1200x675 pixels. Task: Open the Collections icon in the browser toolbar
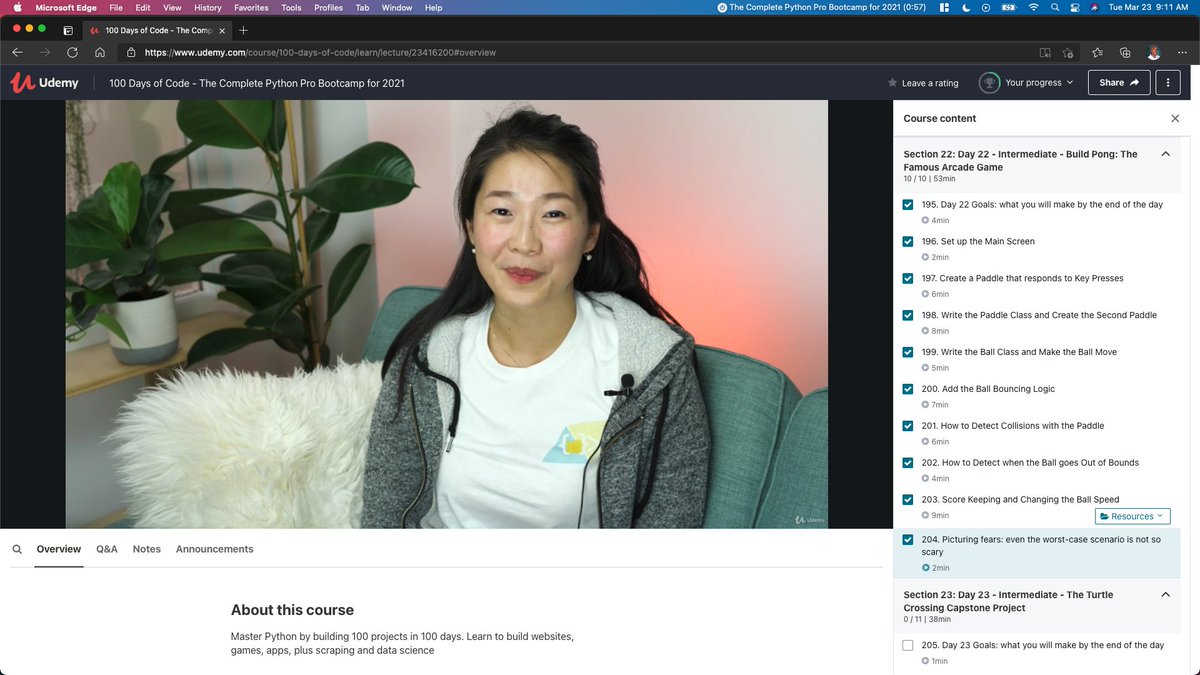pos(1124,52)
